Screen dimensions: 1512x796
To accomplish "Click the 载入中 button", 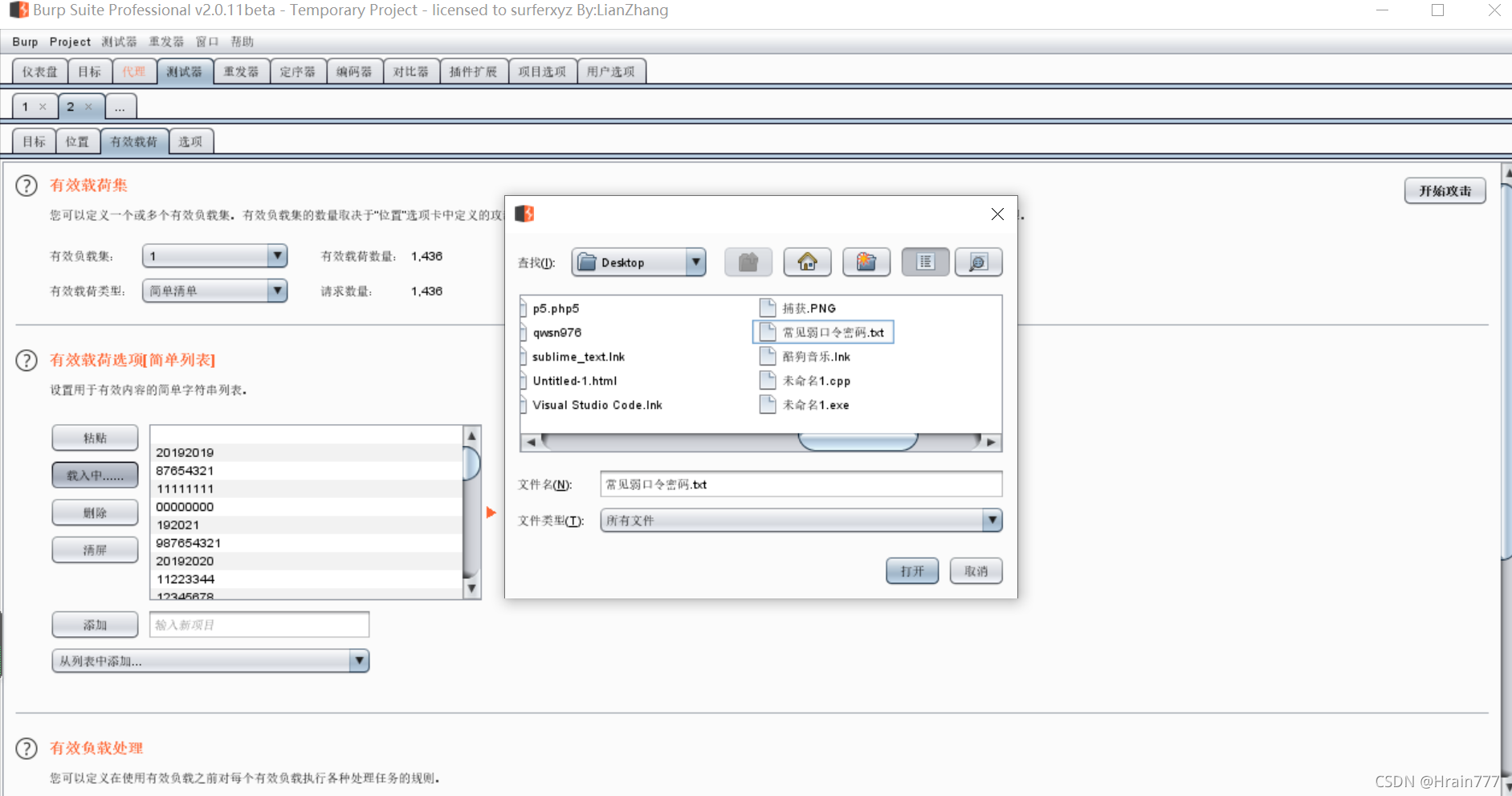I will (x=95, y=476).
